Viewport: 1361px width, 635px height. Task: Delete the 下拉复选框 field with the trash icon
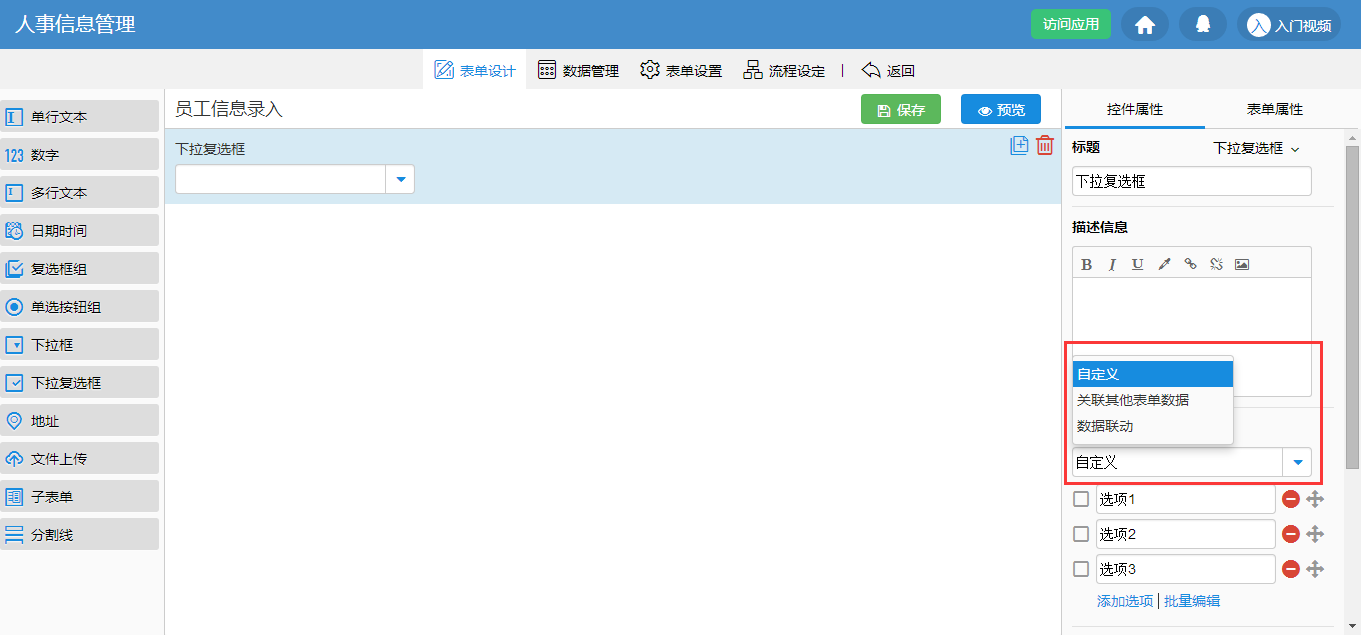tap(1045, 145)
